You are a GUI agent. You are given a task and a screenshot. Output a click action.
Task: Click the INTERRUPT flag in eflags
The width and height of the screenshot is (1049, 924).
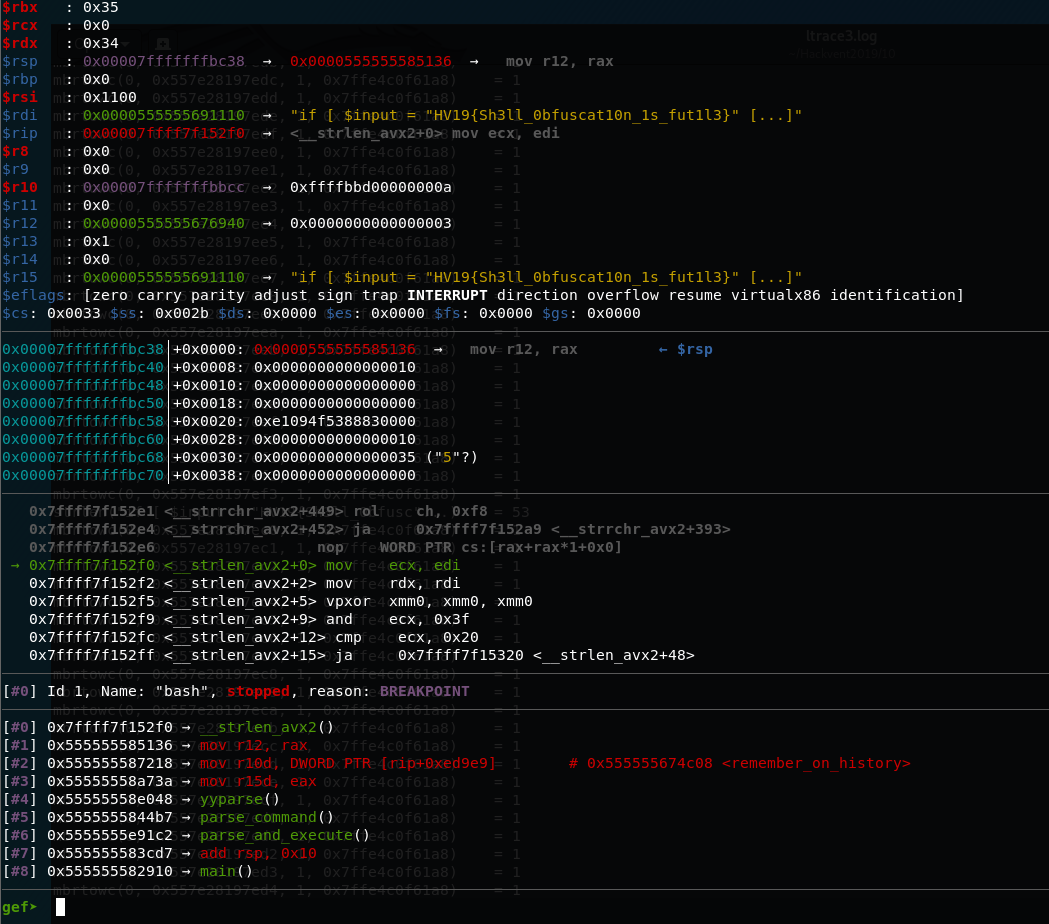(x=447, y=296)
